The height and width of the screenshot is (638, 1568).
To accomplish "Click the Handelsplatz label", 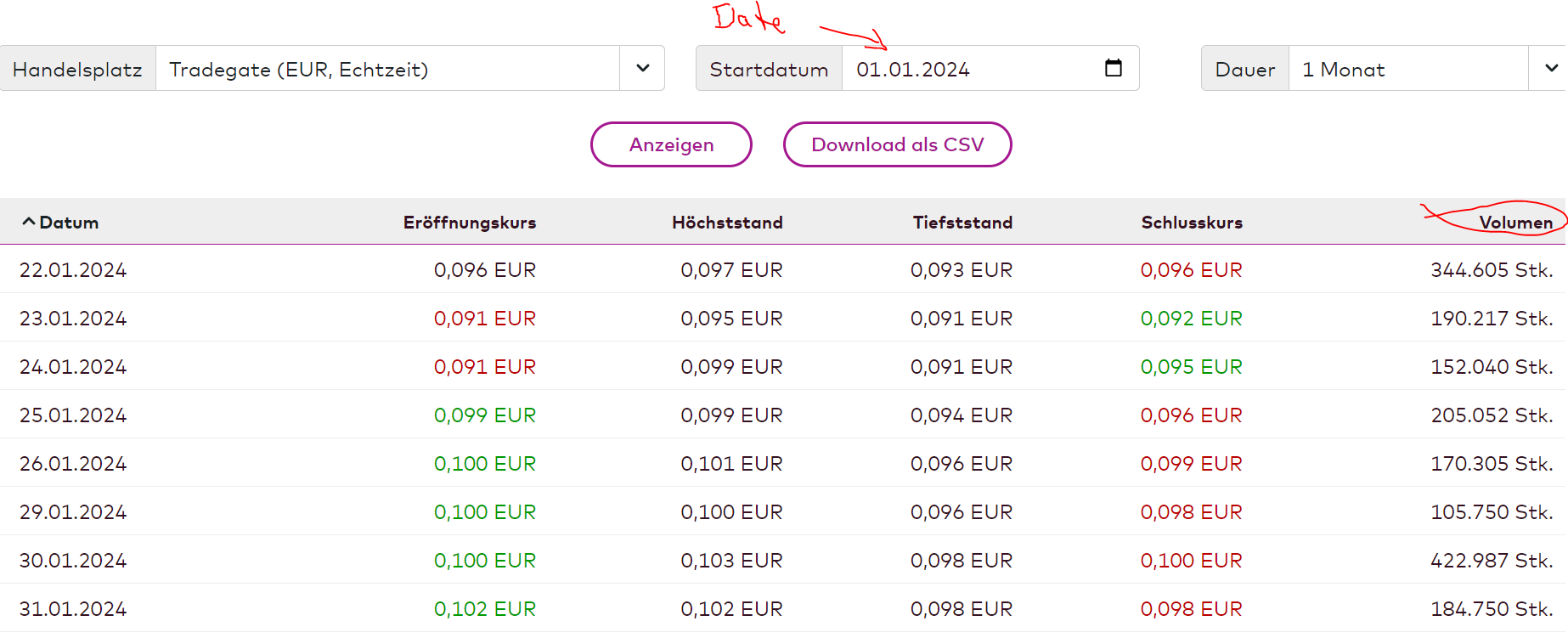I will click(77, 69).
